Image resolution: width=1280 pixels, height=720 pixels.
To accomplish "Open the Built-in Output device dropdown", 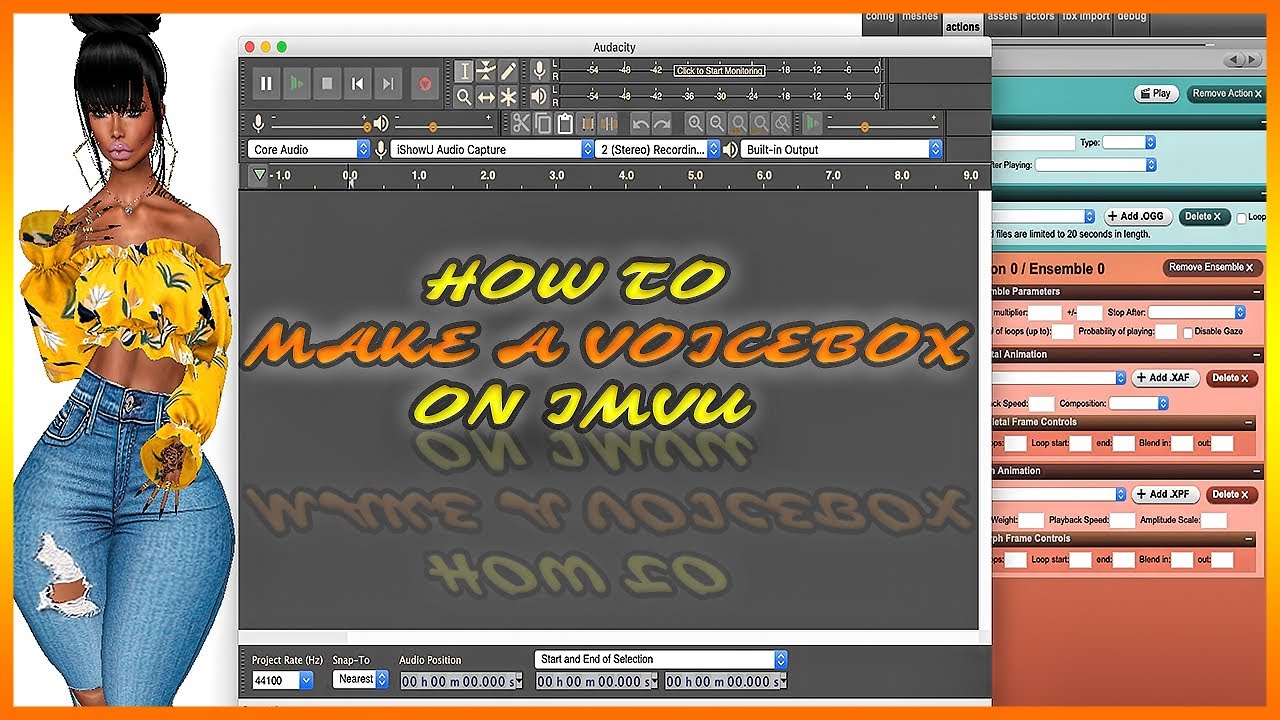I will click(842, 149).
